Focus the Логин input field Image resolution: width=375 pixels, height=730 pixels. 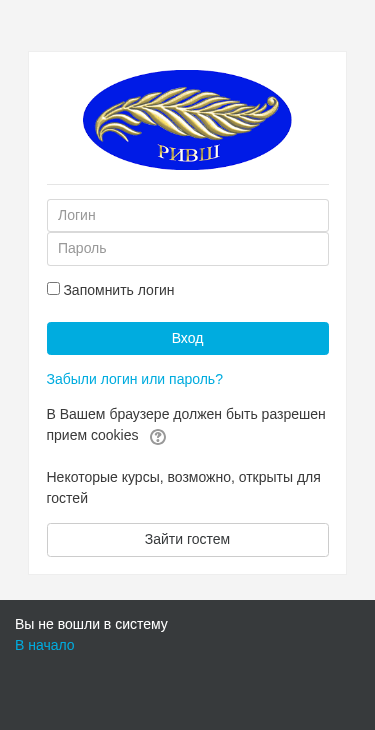point(188,216)
